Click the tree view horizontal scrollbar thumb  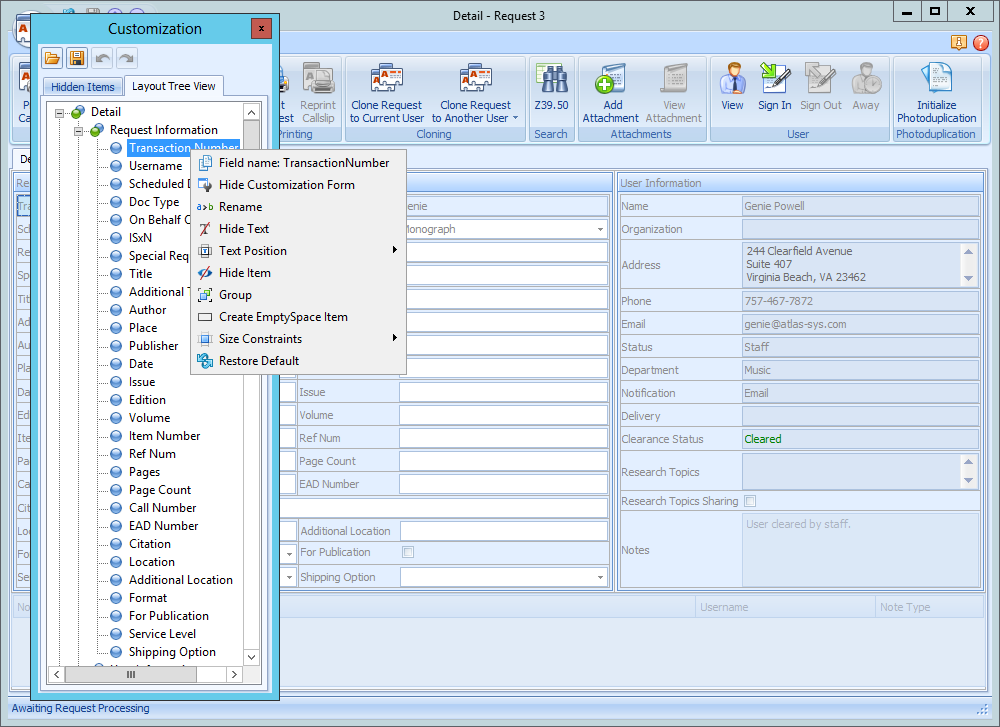point(130,675)
